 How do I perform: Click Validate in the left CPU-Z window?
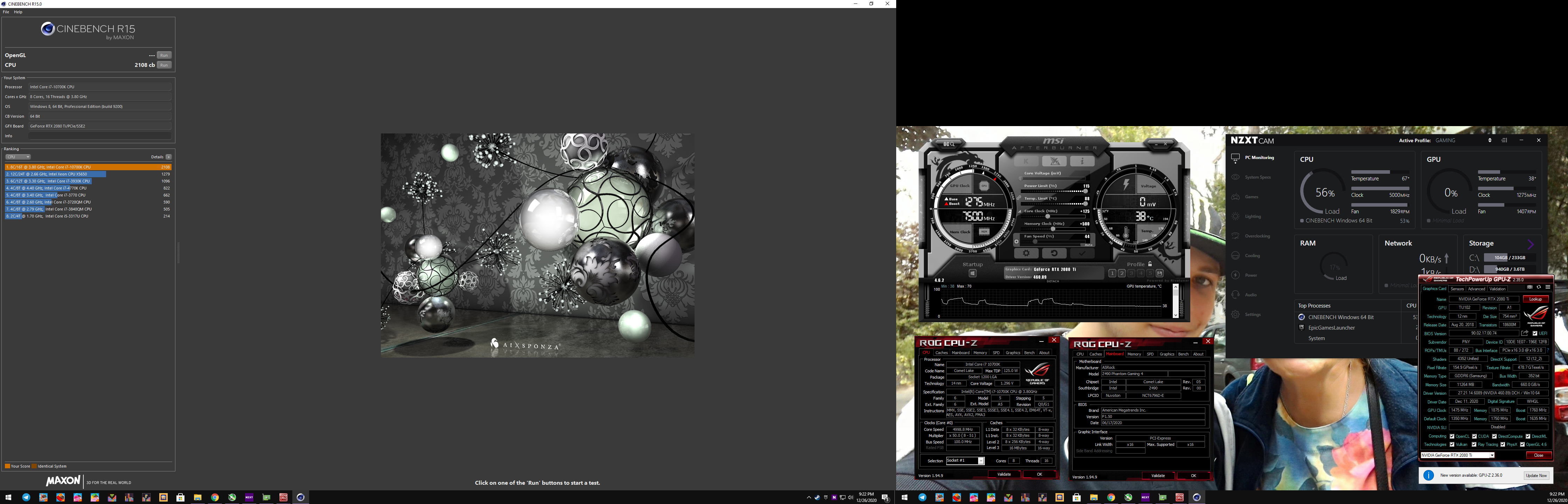pyautogui.click(x=1004, y=474)
